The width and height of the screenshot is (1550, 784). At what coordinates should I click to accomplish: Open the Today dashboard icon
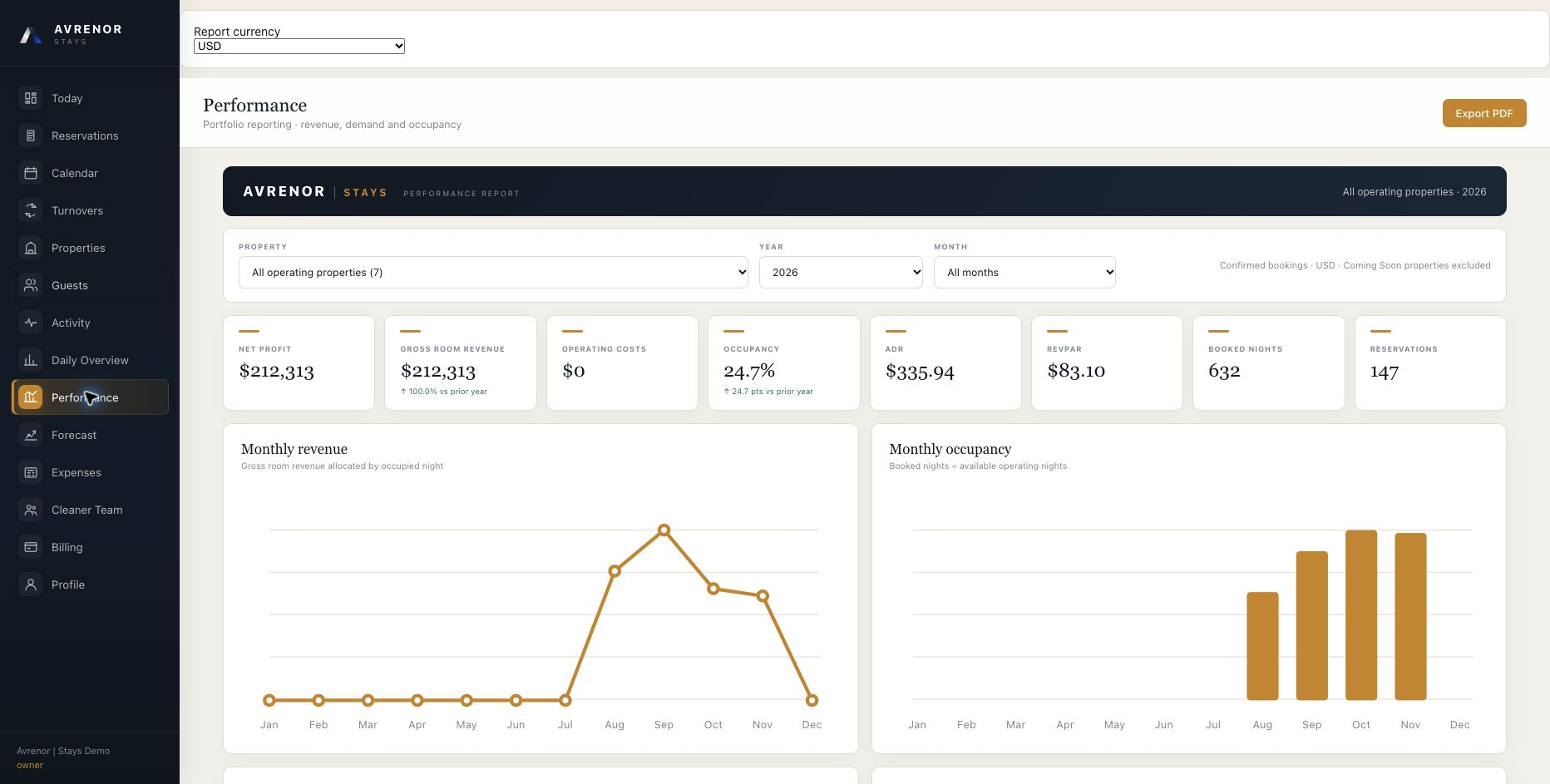[31, 98]
